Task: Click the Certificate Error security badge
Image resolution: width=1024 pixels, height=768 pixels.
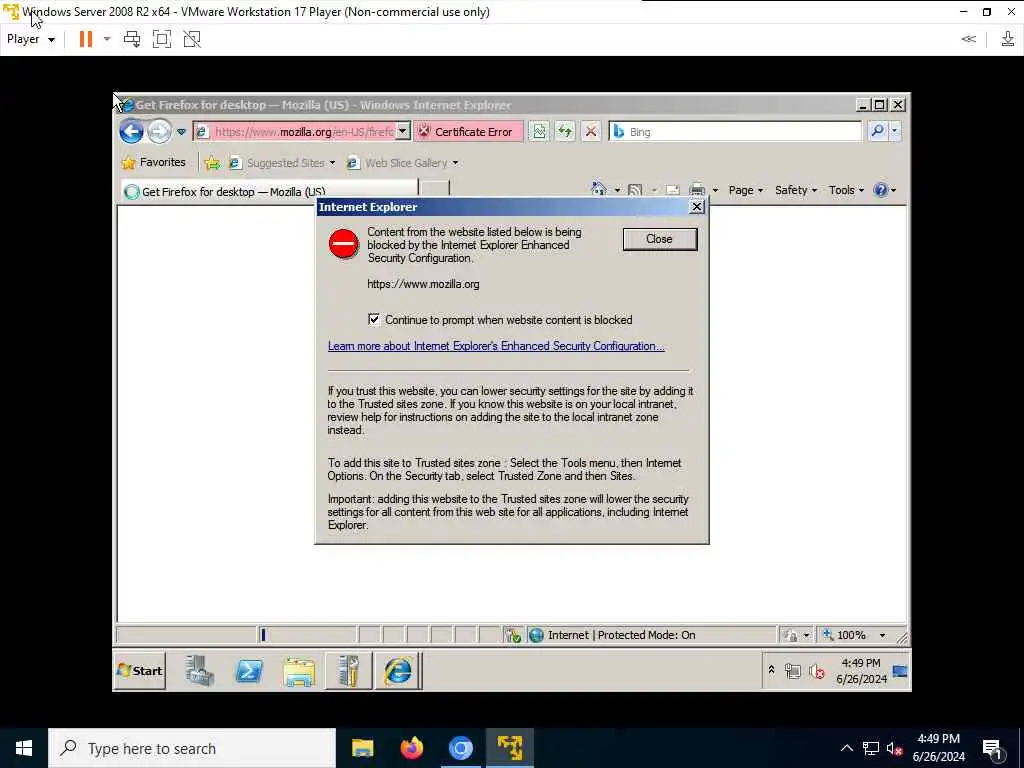Action: [468, 132]
